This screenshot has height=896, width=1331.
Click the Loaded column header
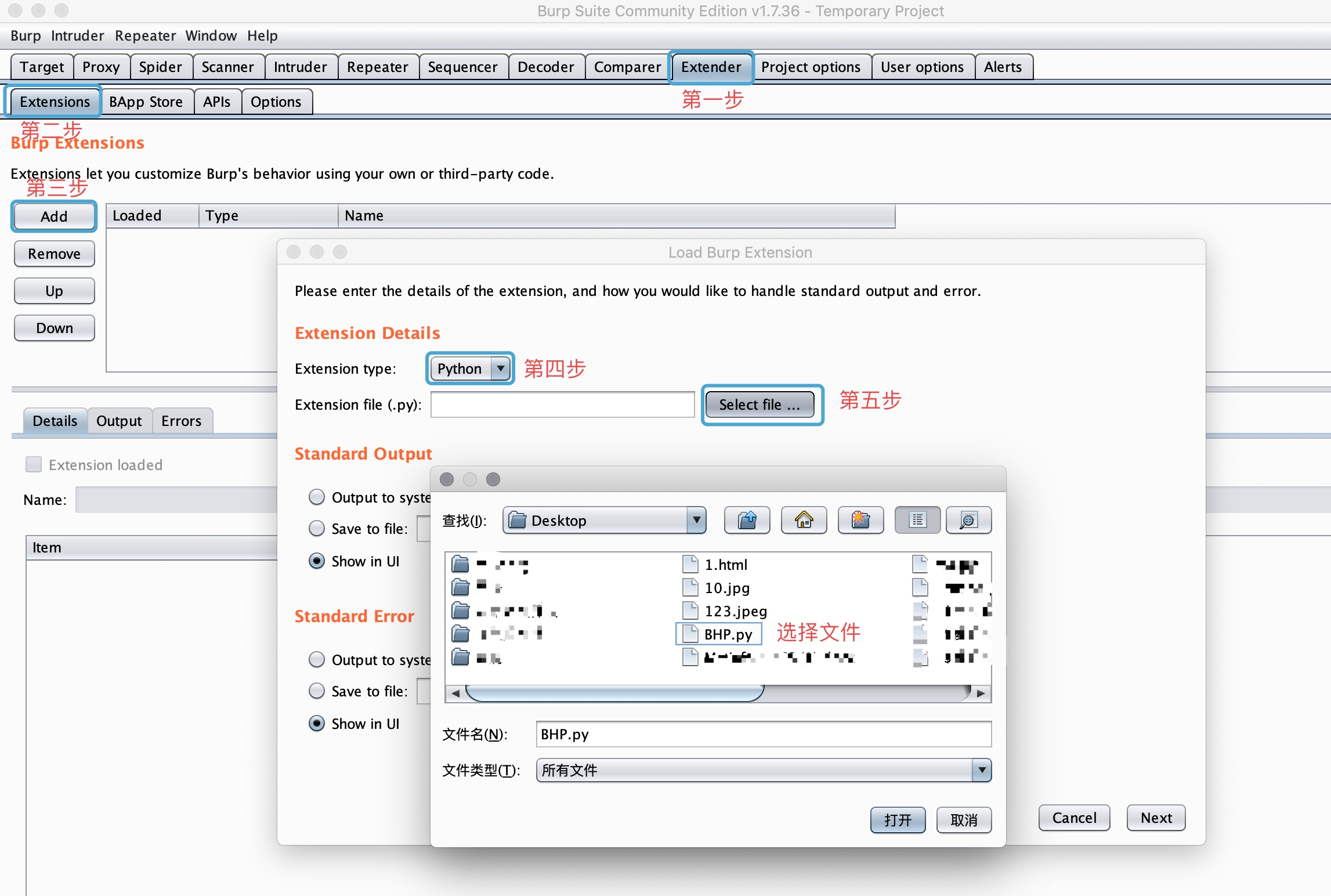(x=153, y=216)
